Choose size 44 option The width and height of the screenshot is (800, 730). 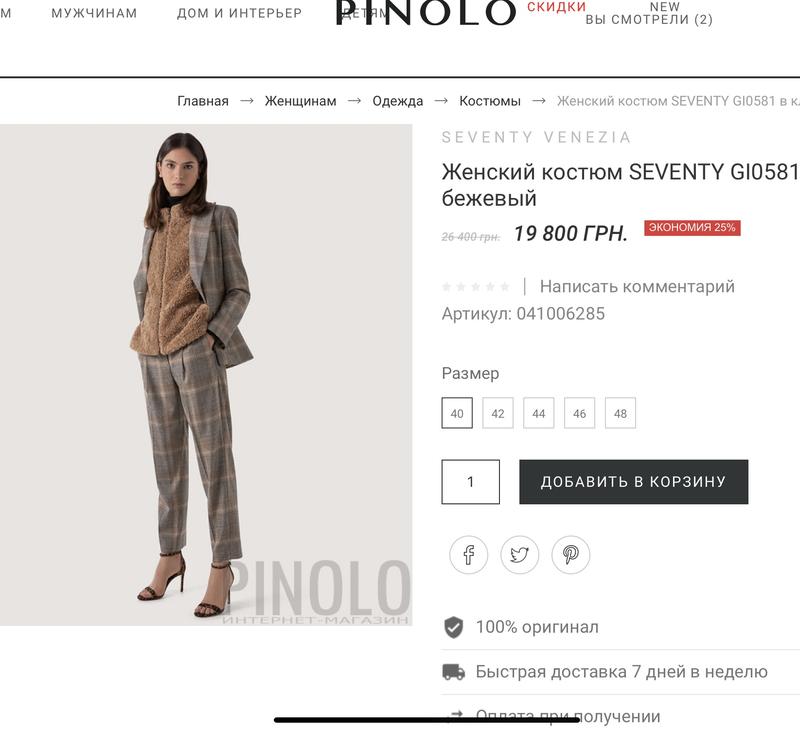point(538,413)
